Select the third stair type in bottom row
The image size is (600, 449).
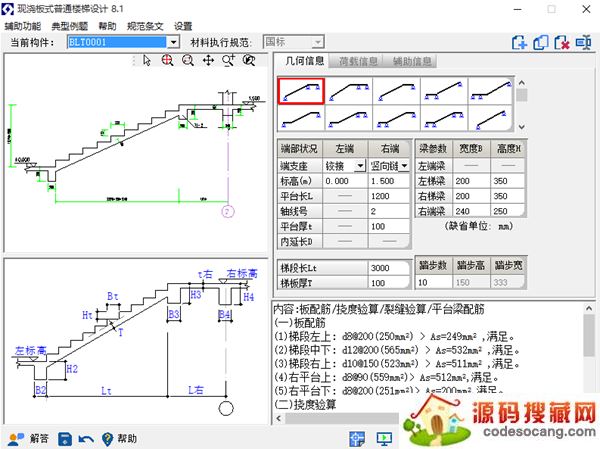pyautogui.click(x=396, y=118)
